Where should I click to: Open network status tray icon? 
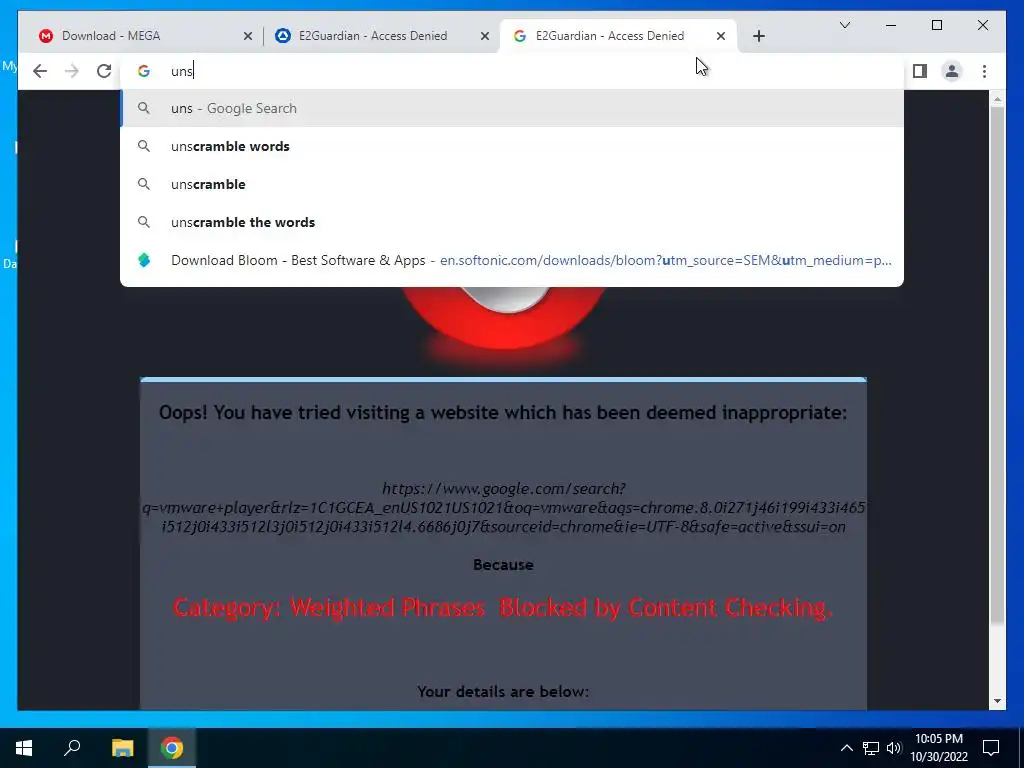click(x=871, y=748)
